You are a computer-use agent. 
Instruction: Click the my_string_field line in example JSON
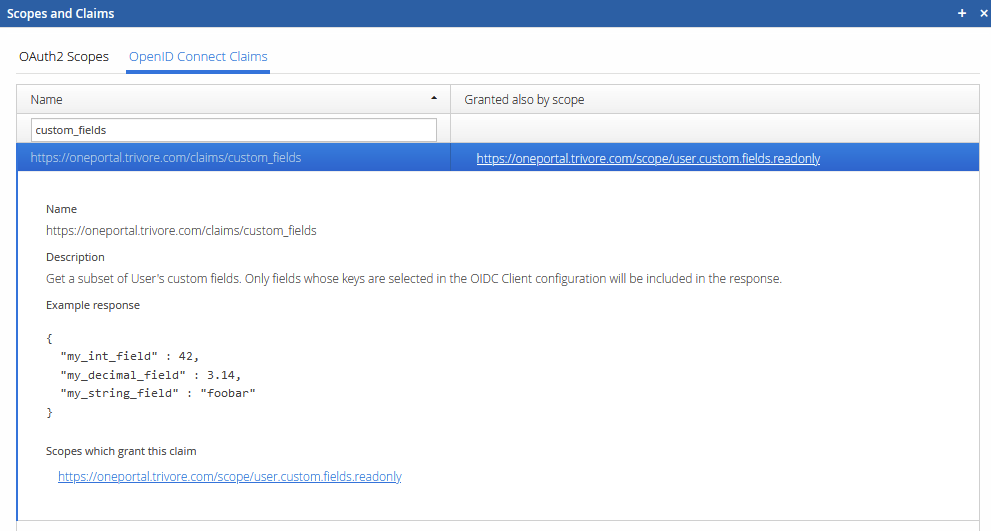(157, 394)
